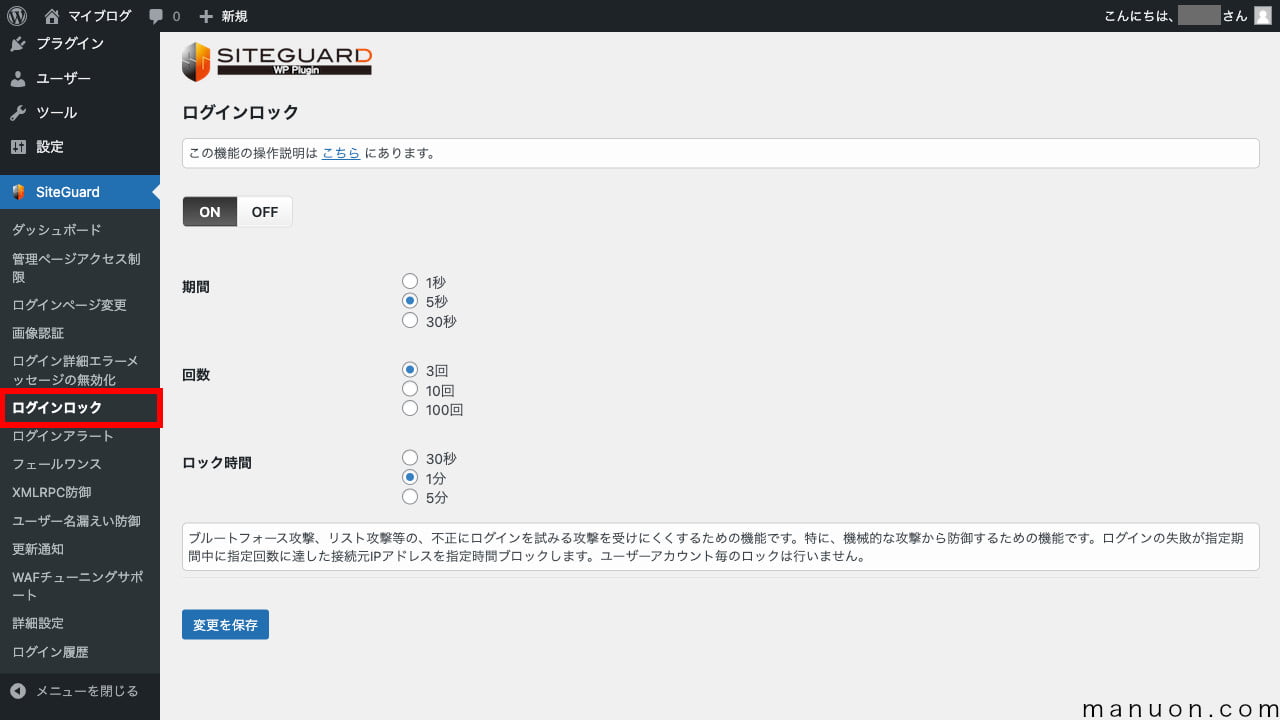This screenshot has height=720, width=1280.
Task: Click the ロック時間 setting label
Action: [217, 463]
